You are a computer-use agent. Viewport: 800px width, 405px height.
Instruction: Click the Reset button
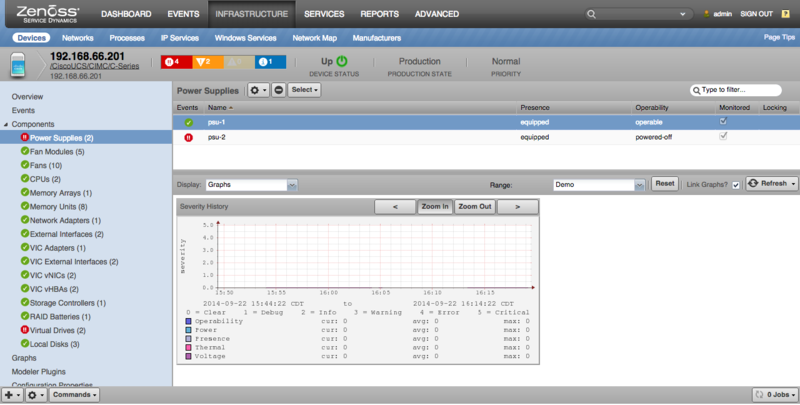[x=664, y=184]
